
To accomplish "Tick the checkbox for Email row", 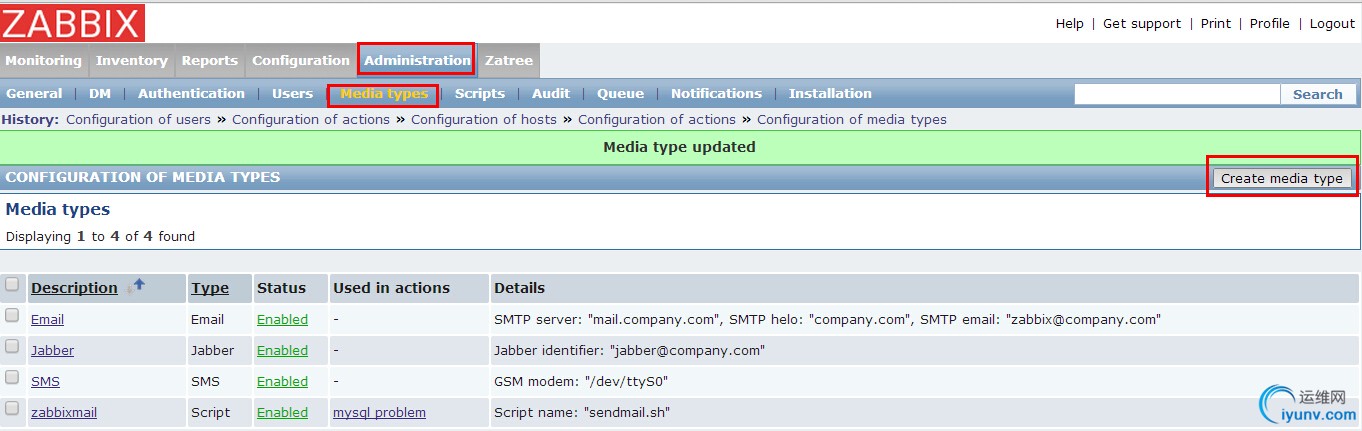I will (12, 315).
